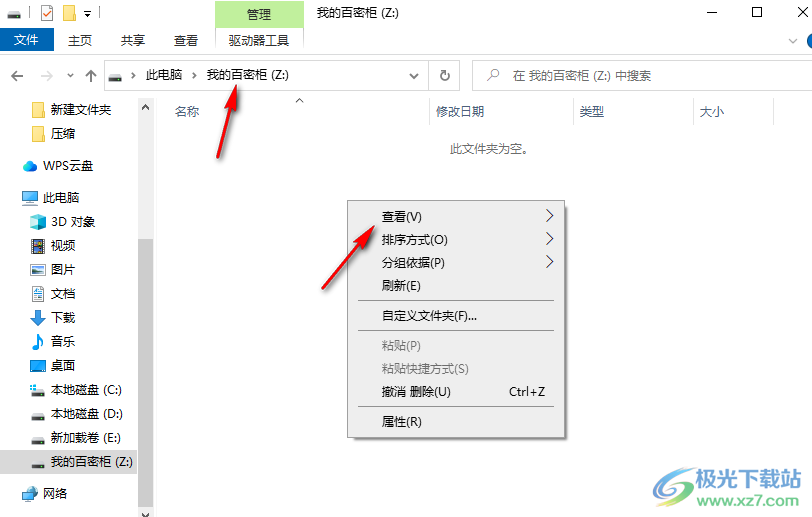Switch to the 查看 ribbon tab

[185, 40]
